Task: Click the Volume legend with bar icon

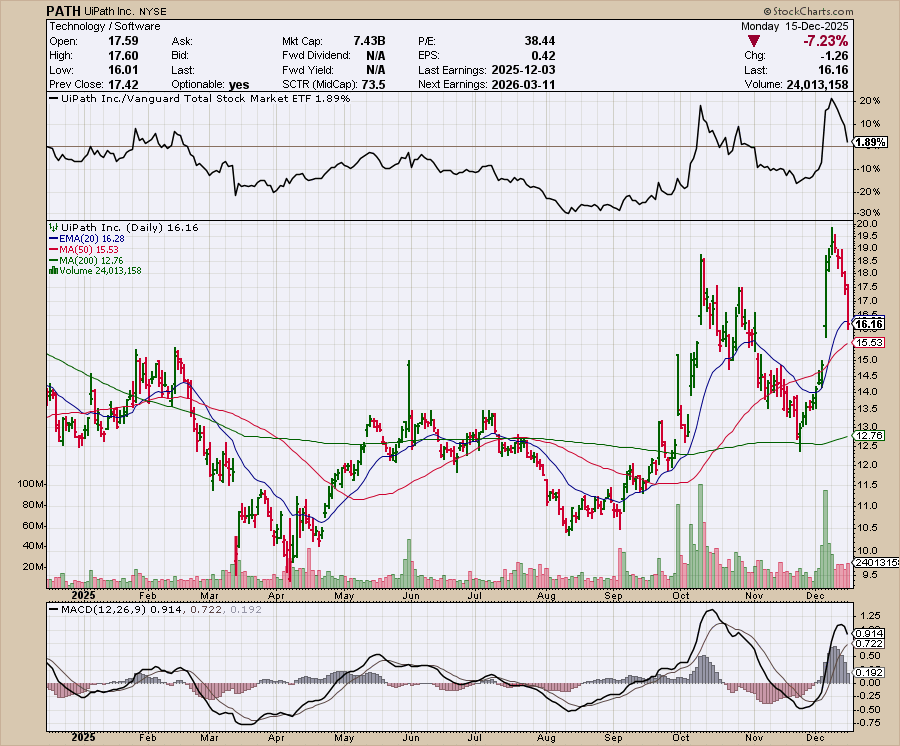Action: coord(96,271)
